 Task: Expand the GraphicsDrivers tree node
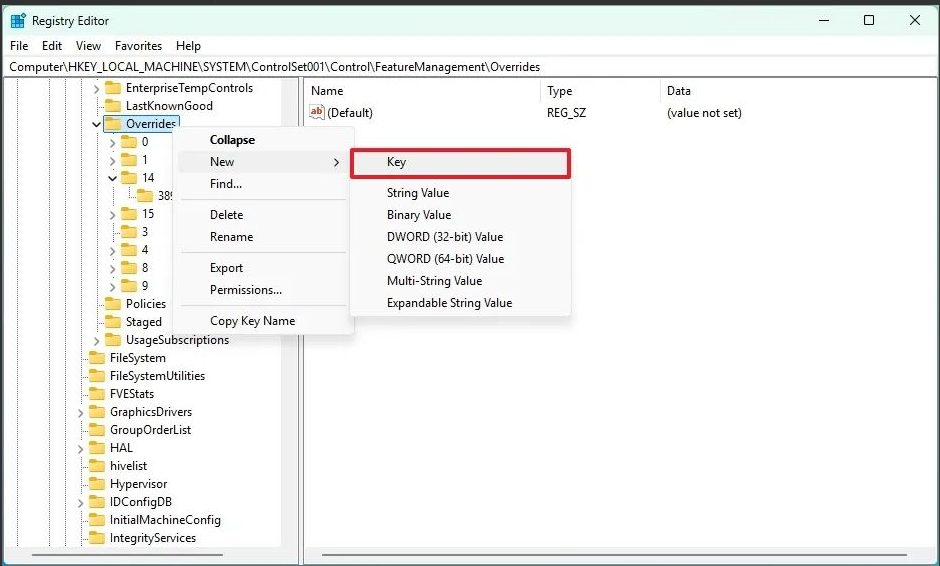click(x=81, y=412)
